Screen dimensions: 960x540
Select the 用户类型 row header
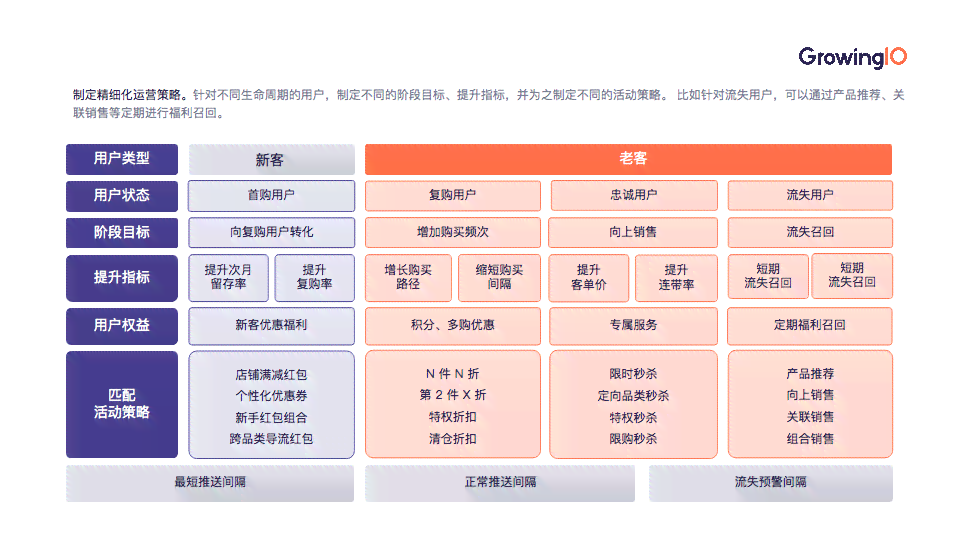pyautogui.click(x=122, y=159)
